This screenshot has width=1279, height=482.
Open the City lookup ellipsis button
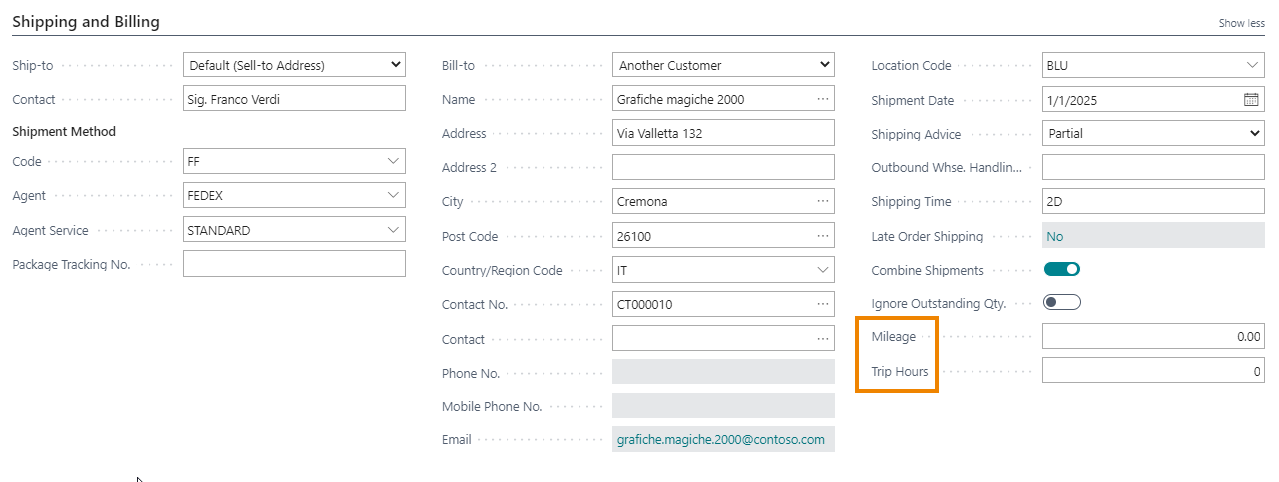(x=822, y=202)
